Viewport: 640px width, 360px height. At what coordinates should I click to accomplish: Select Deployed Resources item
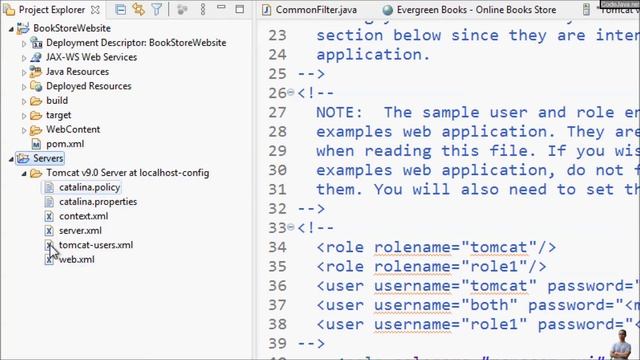(89, 86)
